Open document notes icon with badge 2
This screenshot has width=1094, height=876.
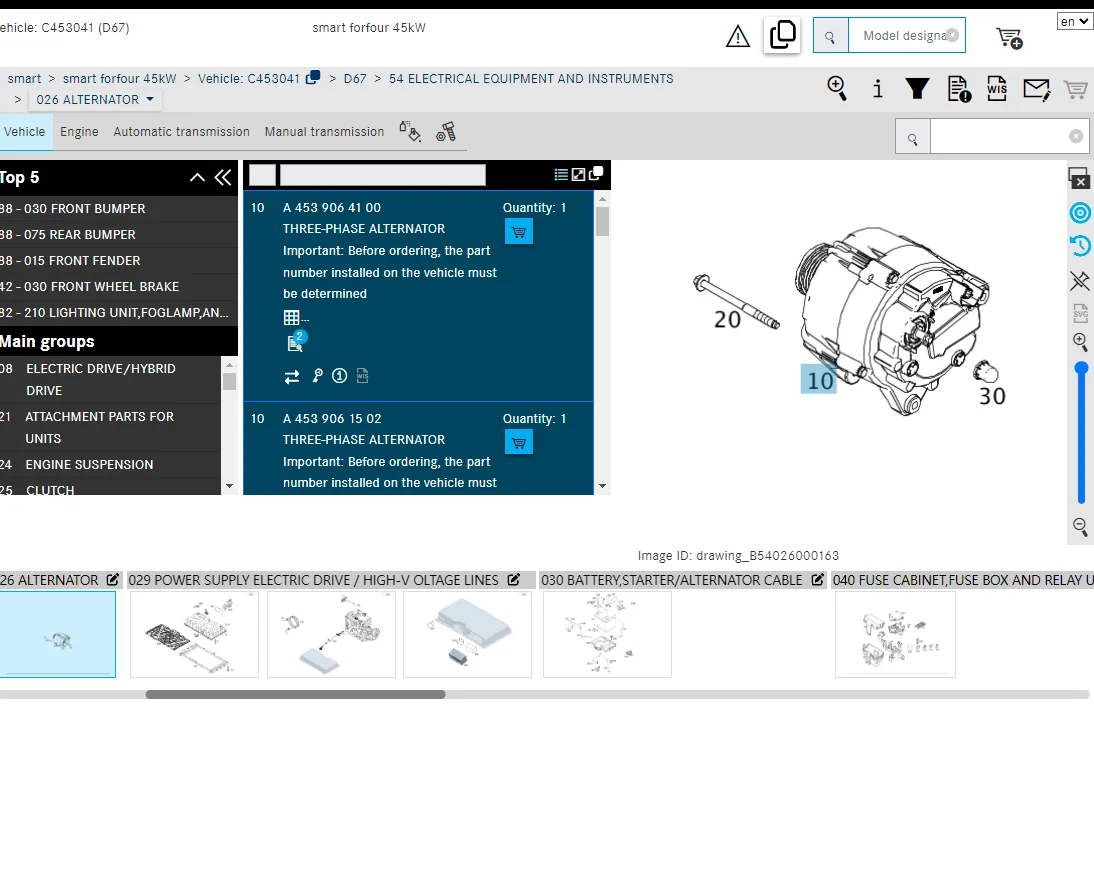pyautogui.click(x=296, y=341)
